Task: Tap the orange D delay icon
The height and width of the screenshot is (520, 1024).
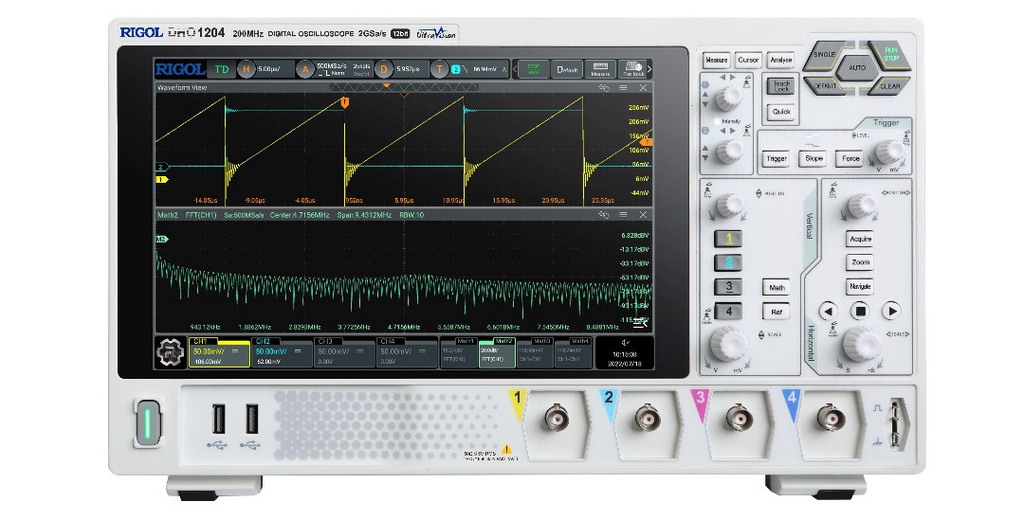Action: pyautogui.click(x=384, y=69)
